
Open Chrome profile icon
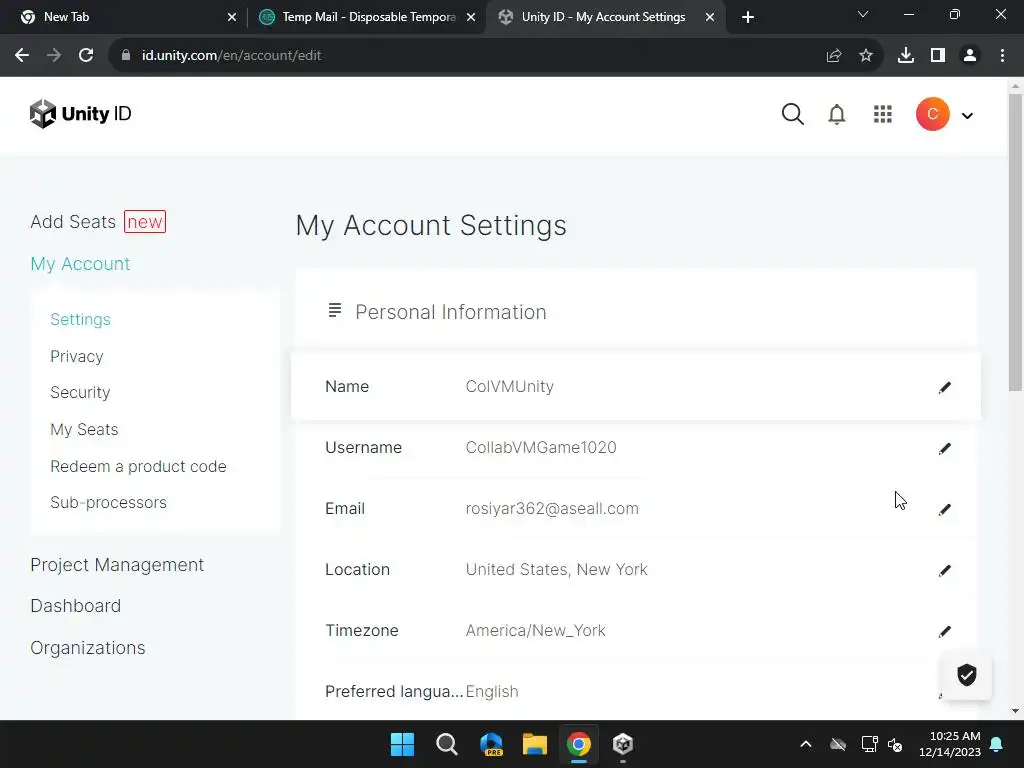pyautogui.click(x=970, y=56)
